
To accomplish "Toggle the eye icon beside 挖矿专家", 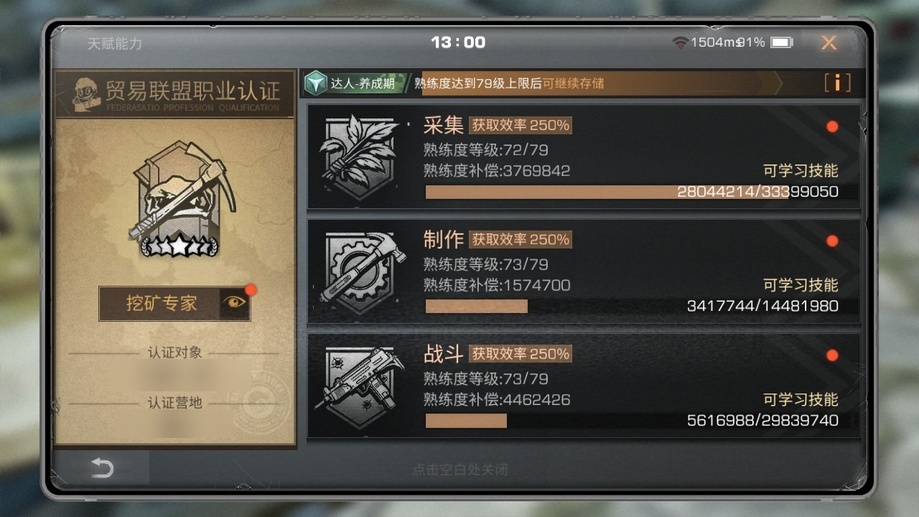I will 234,302.
